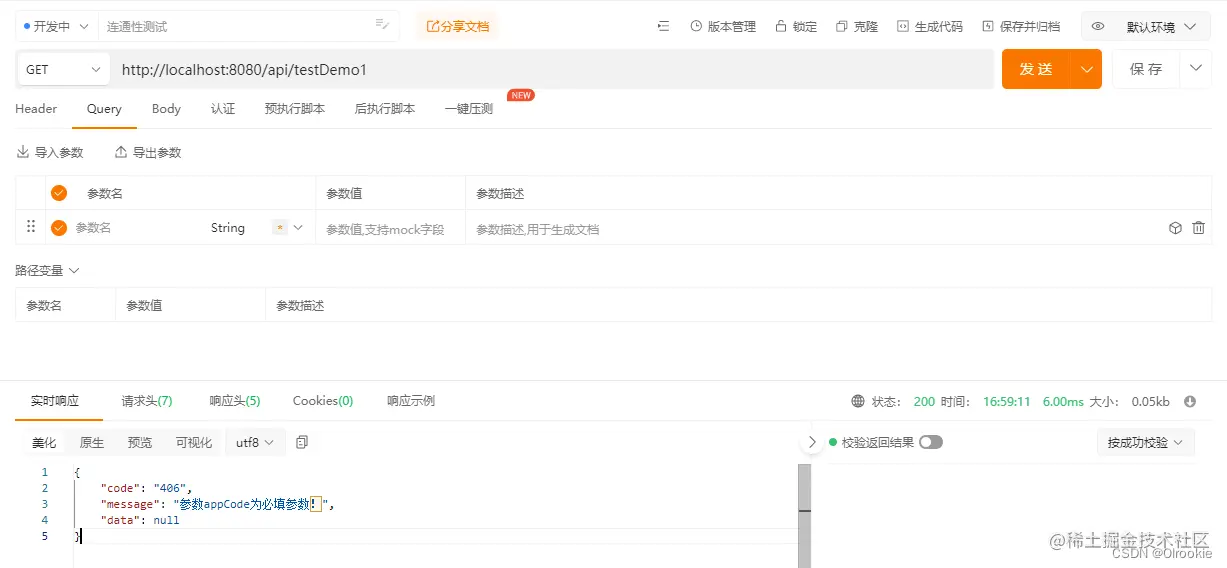Send the request
The image size is (1227, 568).
1036,69
